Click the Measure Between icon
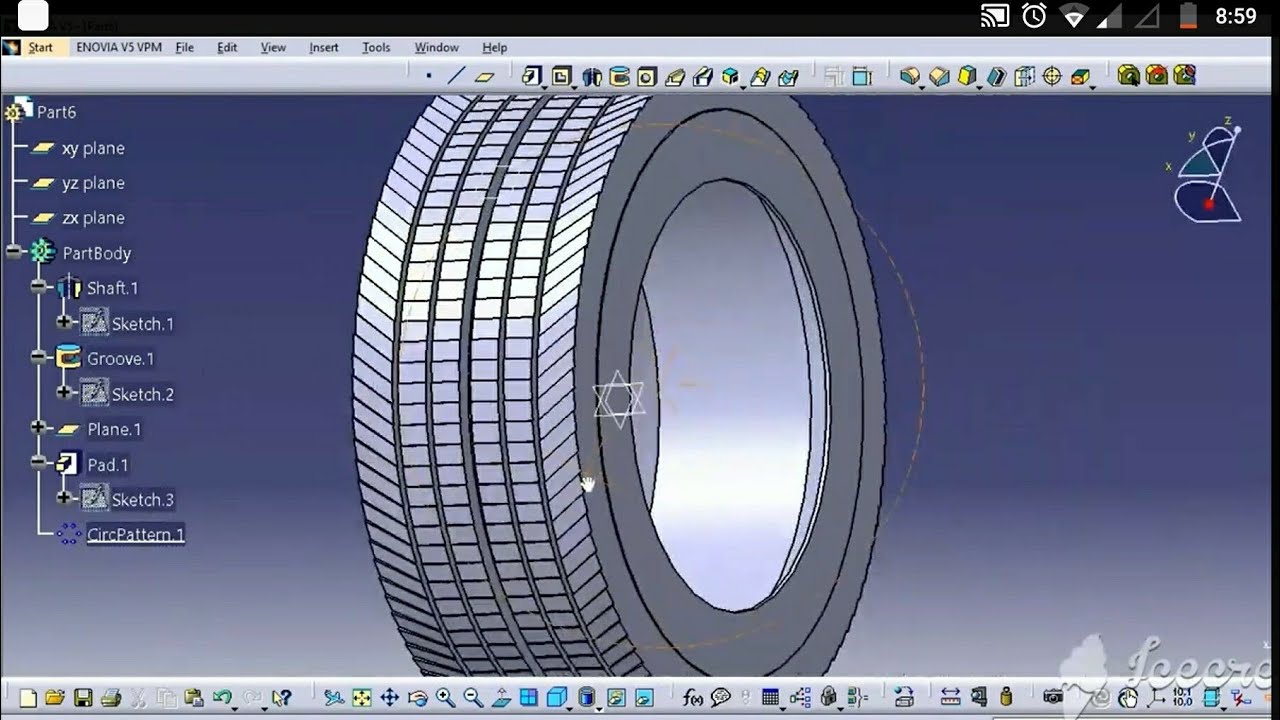The height and width of the screenshot is (720, 1280). (951, 698)
